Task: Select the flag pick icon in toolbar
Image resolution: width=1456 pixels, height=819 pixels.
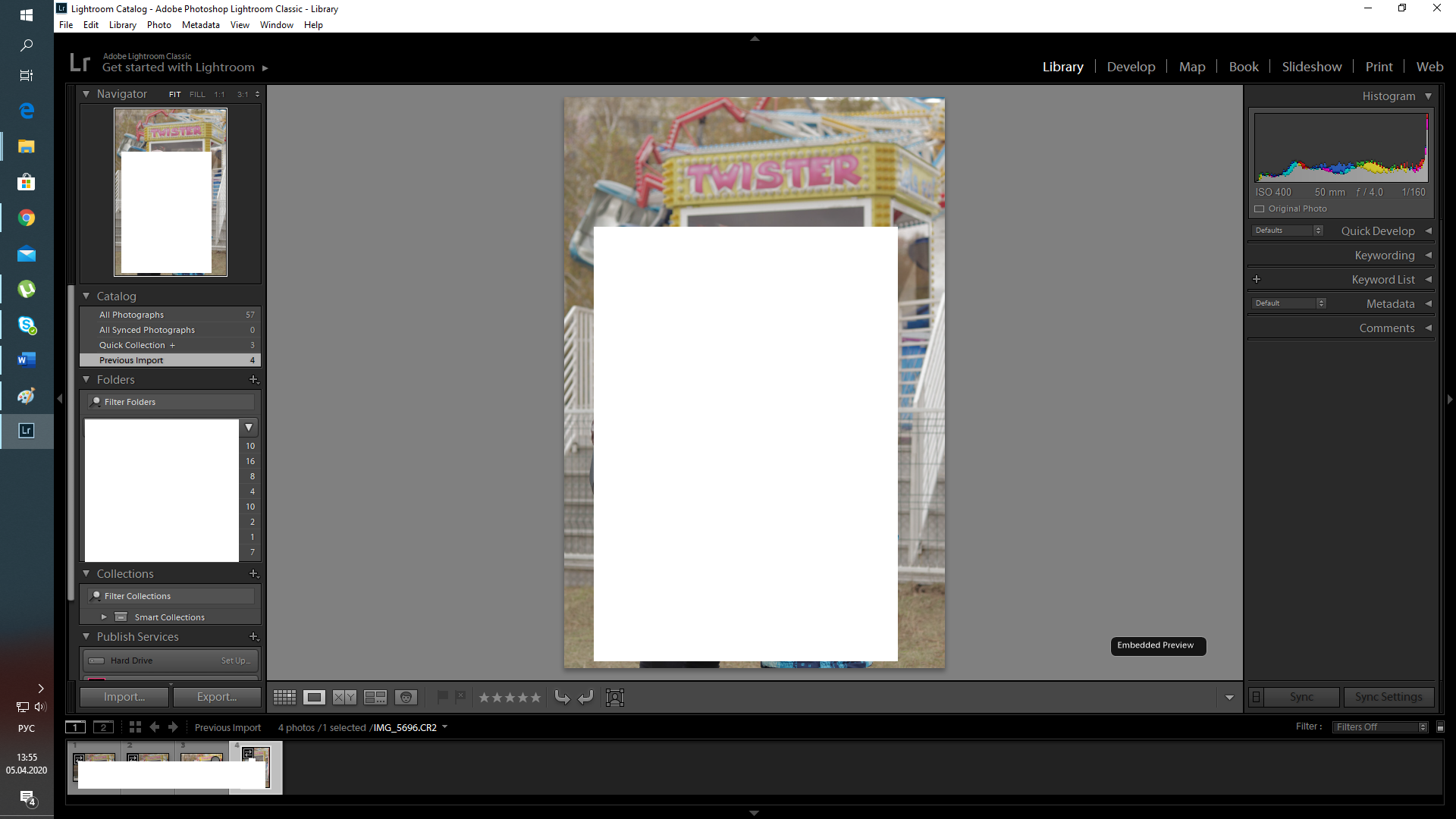Action: (x=442, y=697)
